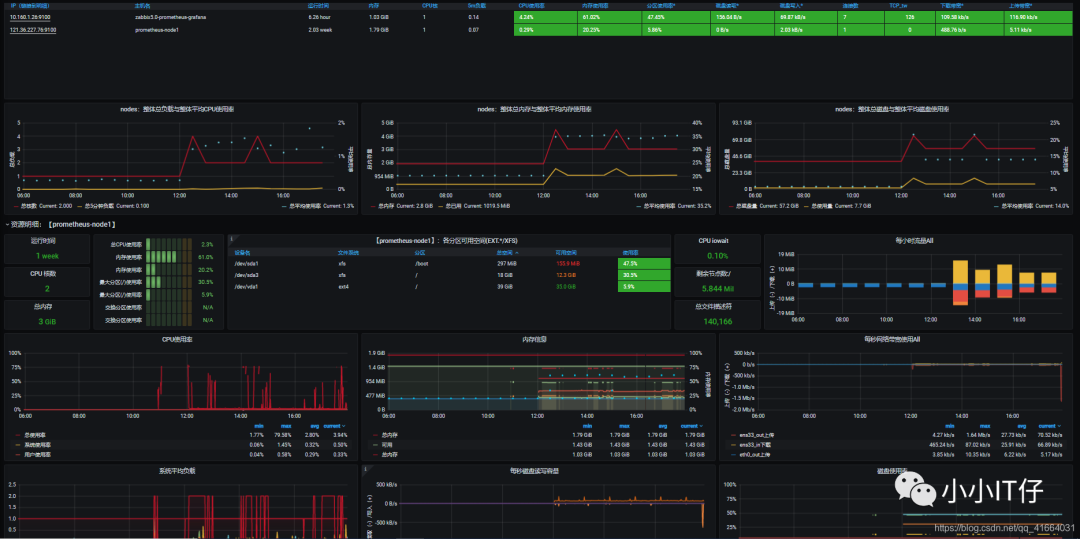Click the info icon on partition space panel

pos(230,237)
